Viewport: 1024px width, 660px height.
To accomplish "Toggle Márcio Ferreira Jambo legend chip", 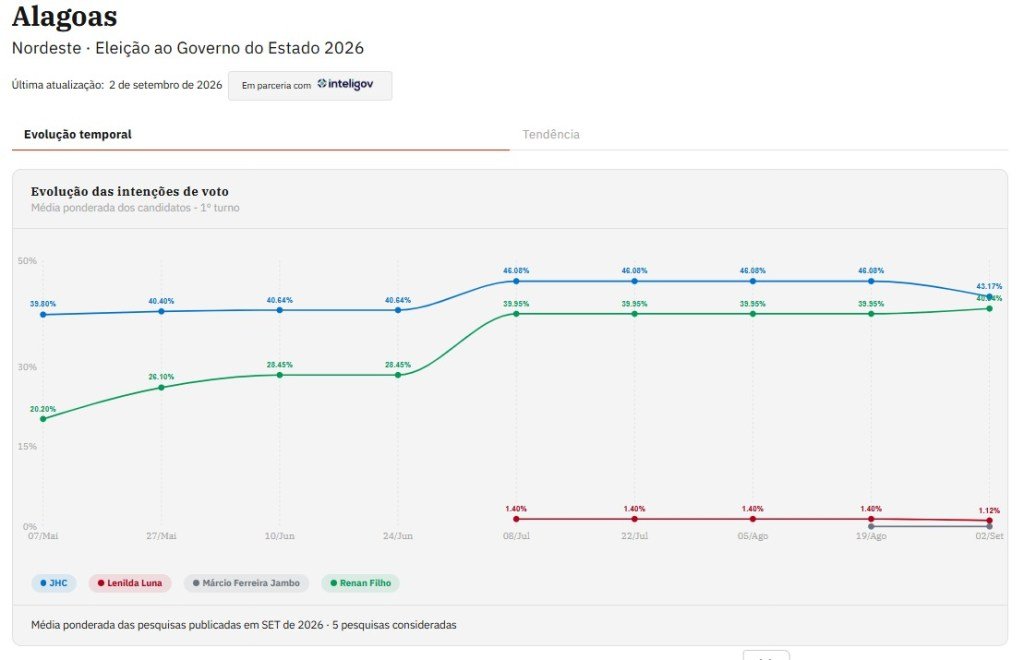I will [x=246, y=583].
